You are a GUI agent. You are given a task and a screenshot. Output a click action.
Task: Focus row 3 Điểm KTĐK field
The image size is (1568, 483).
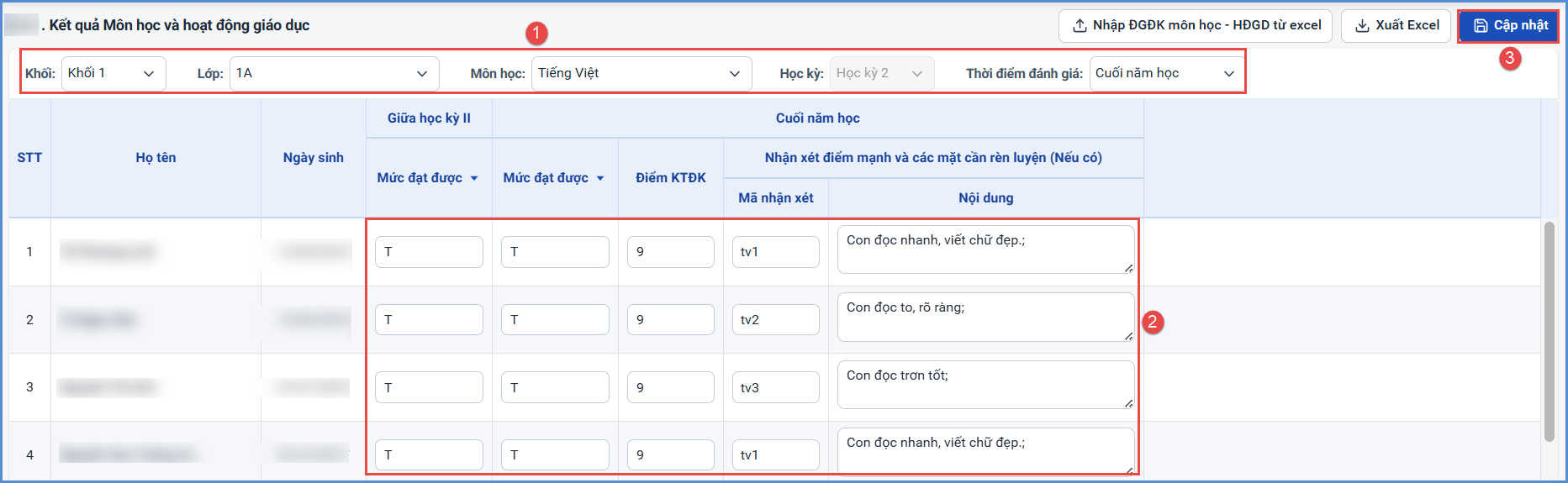point(671,387)
